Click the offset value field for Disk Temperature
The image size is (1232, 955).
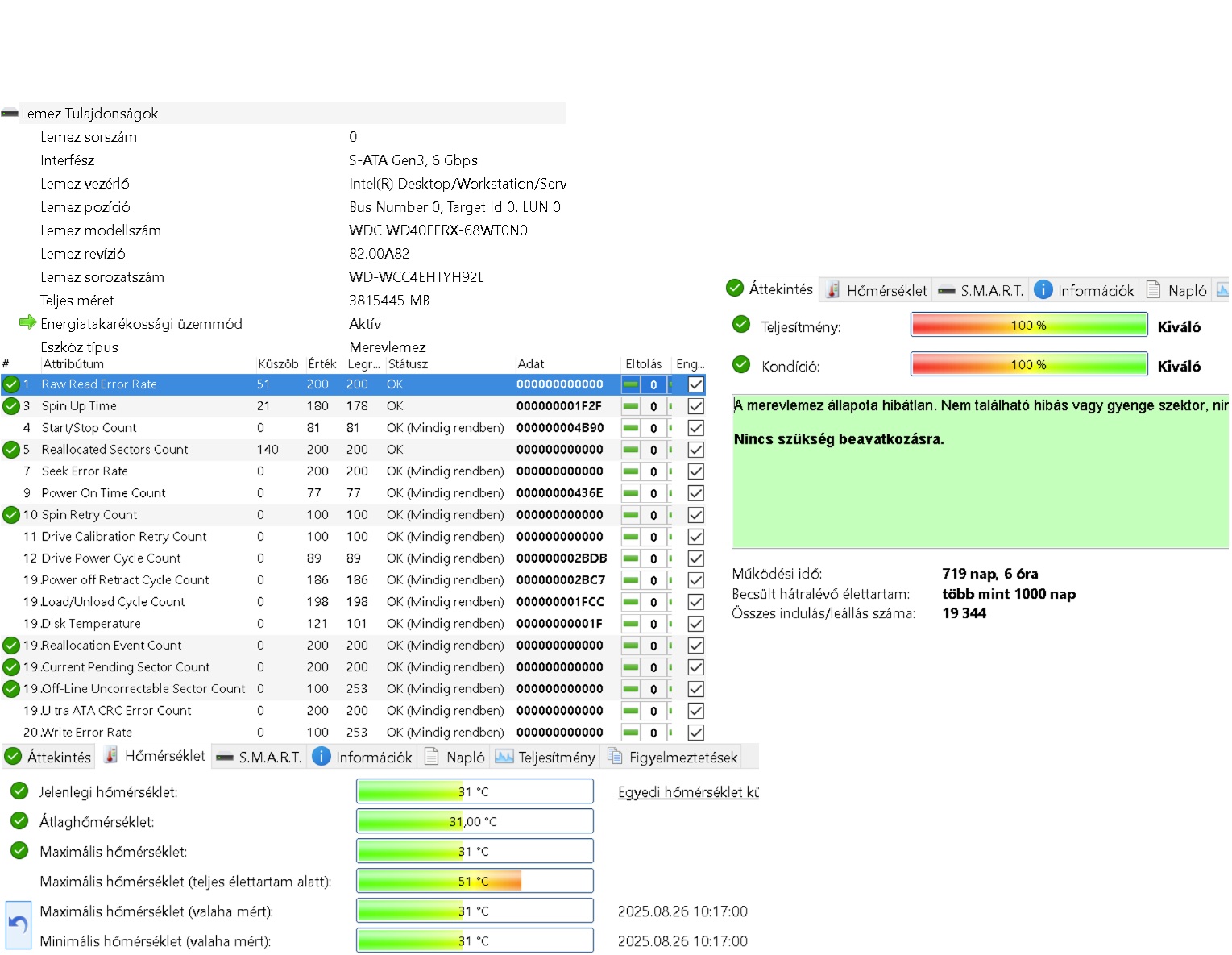click(x=653, y=624)
